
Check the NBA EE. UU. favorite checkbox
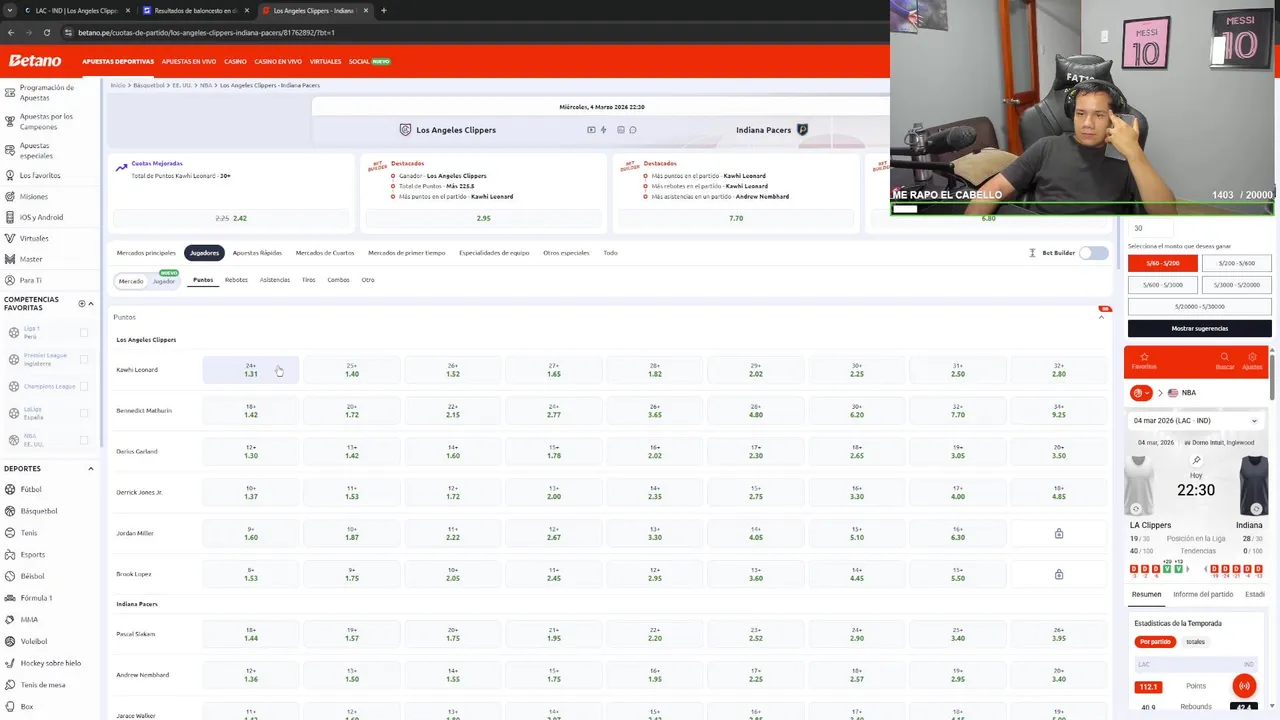84,440
